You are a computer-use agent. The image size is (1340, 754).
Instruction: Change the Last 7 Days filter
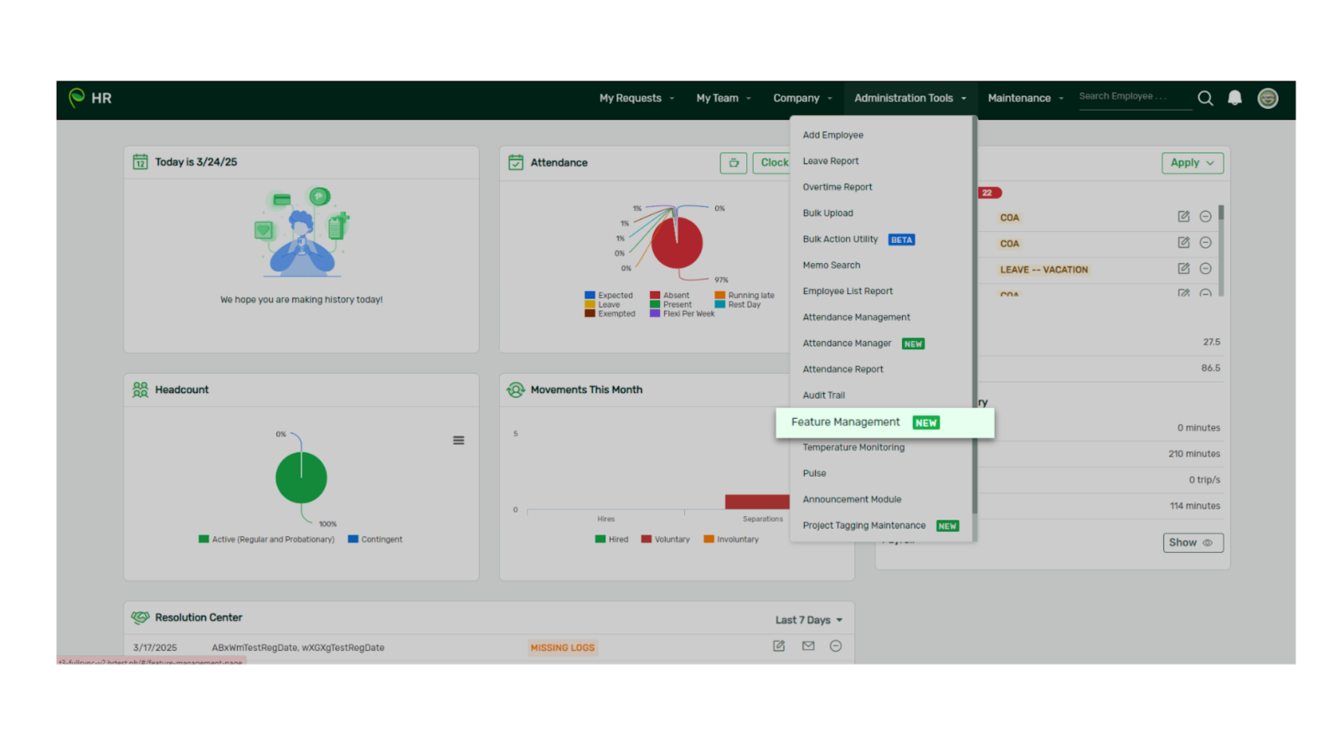(809, 620)
